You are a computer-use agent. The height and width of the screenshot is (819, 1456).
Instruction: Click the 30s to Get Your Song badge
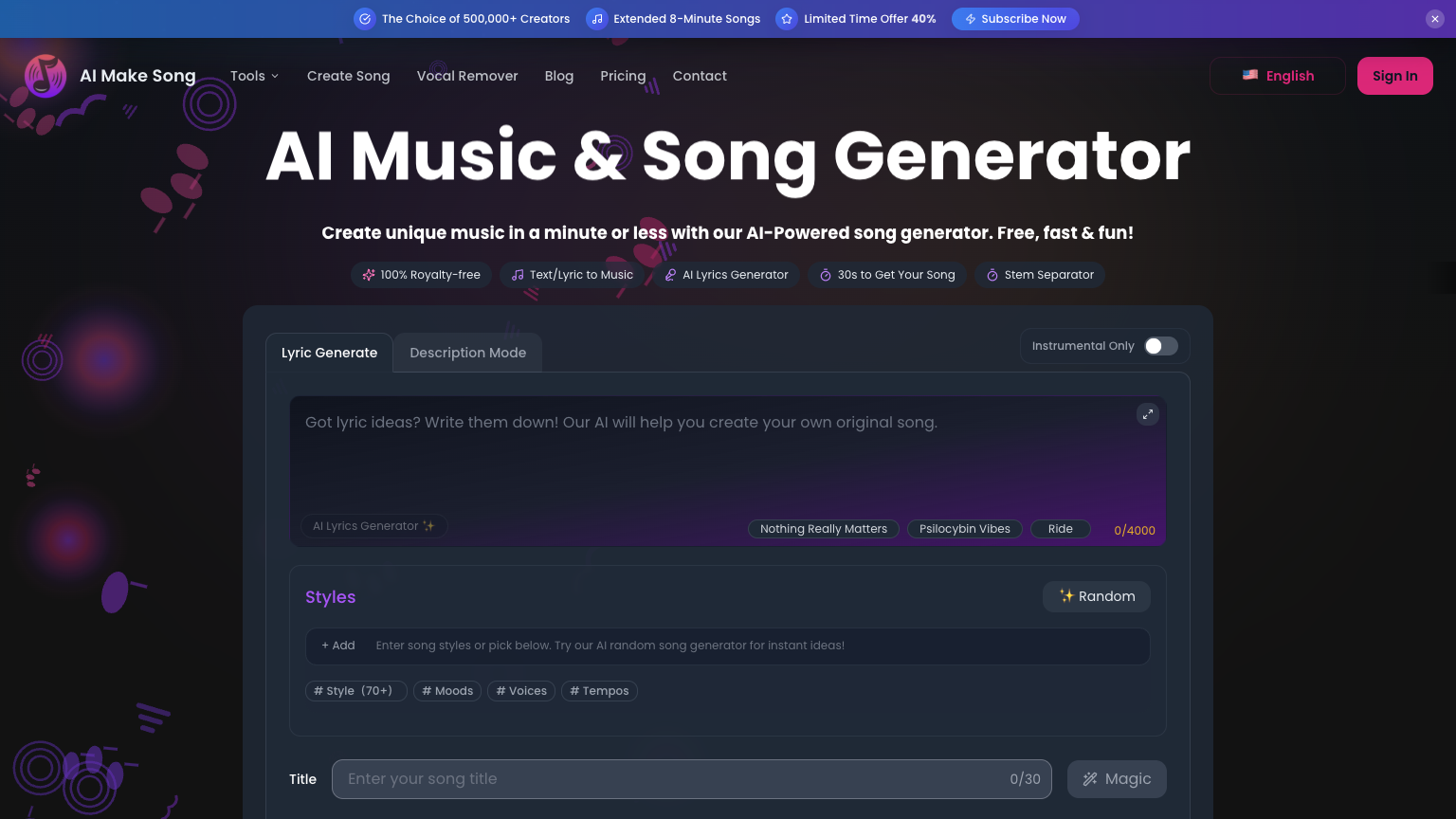pyautogui.click(x=886, y=275)
